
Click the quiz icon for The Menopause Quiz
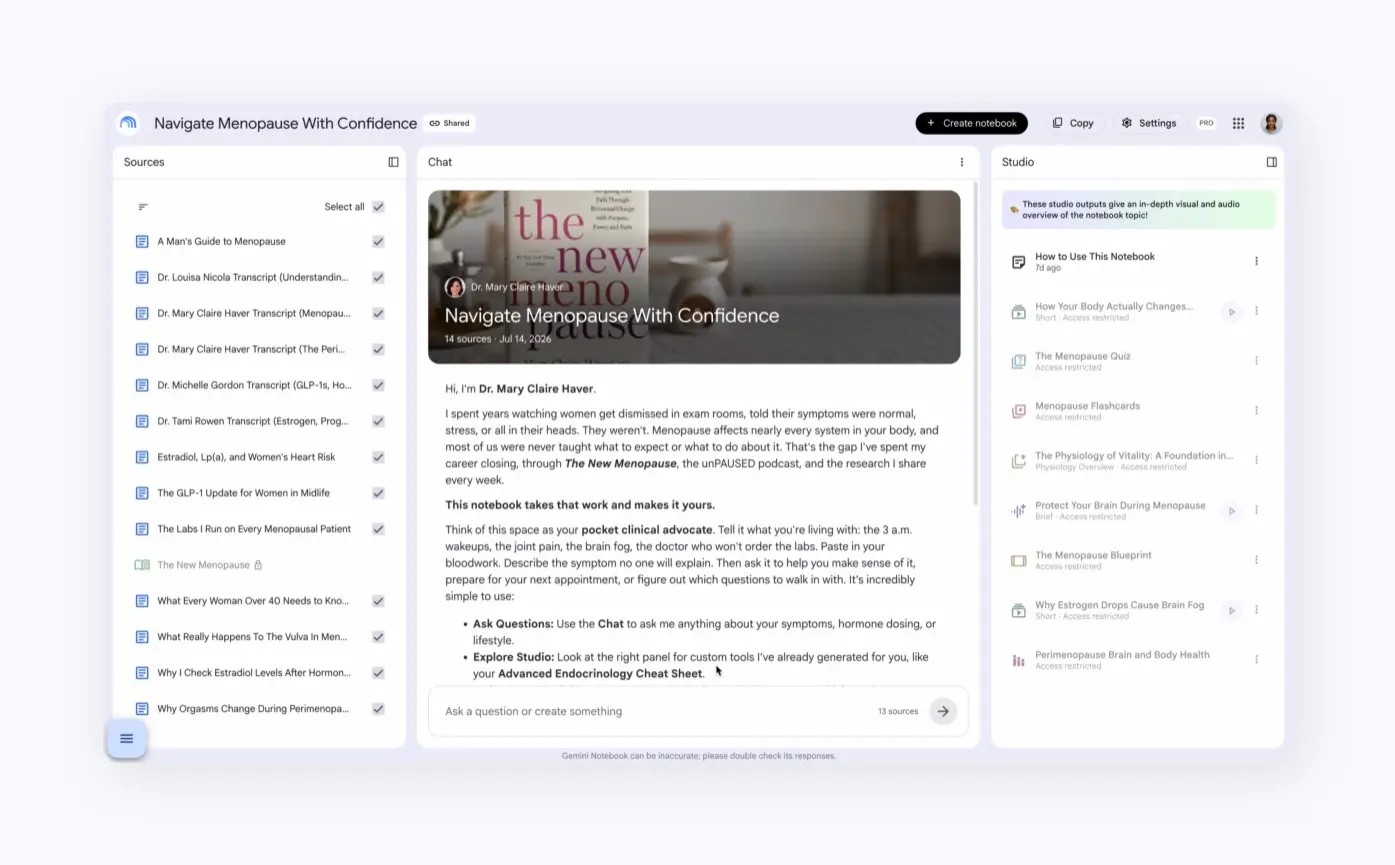click(x=1018, y=361)
